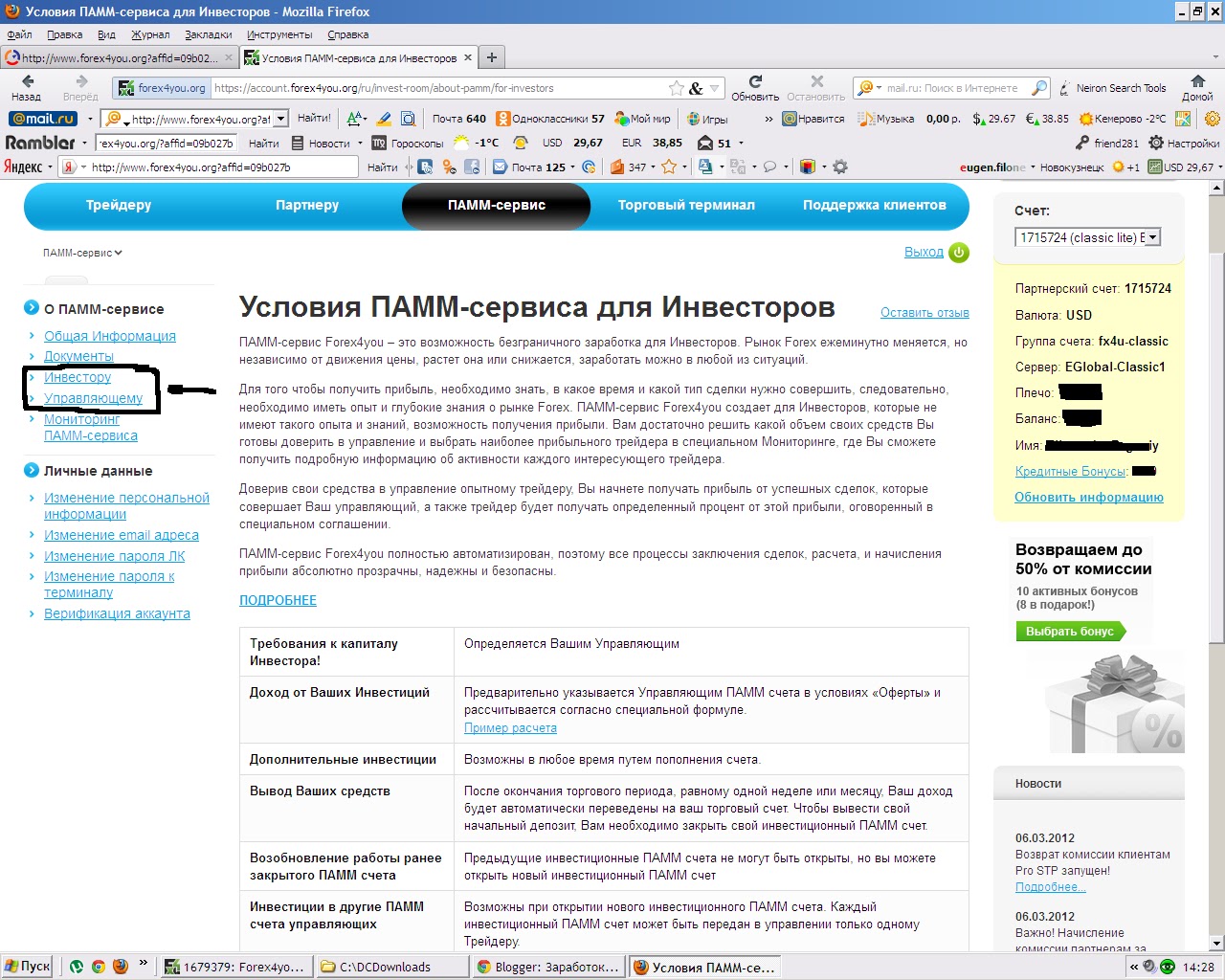Open Управляющему sidebar link
Image resolution: width=1225 pixels, height=980 pixels.
tap(93, 398)
